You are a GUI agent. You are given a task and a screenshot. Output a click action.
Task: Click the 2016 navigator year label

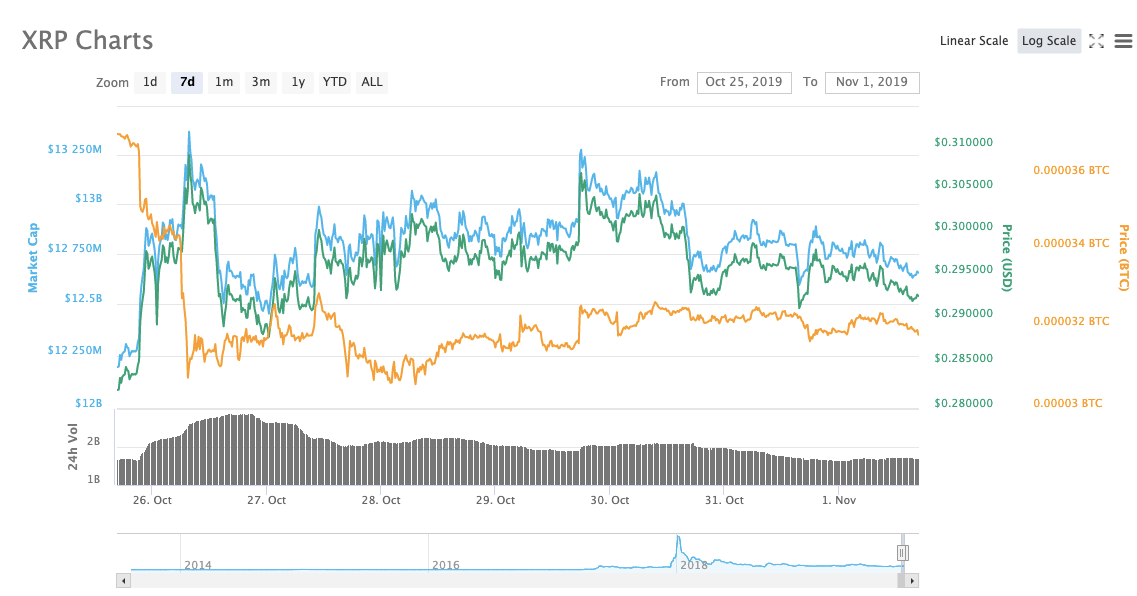(x=446, y=565)
